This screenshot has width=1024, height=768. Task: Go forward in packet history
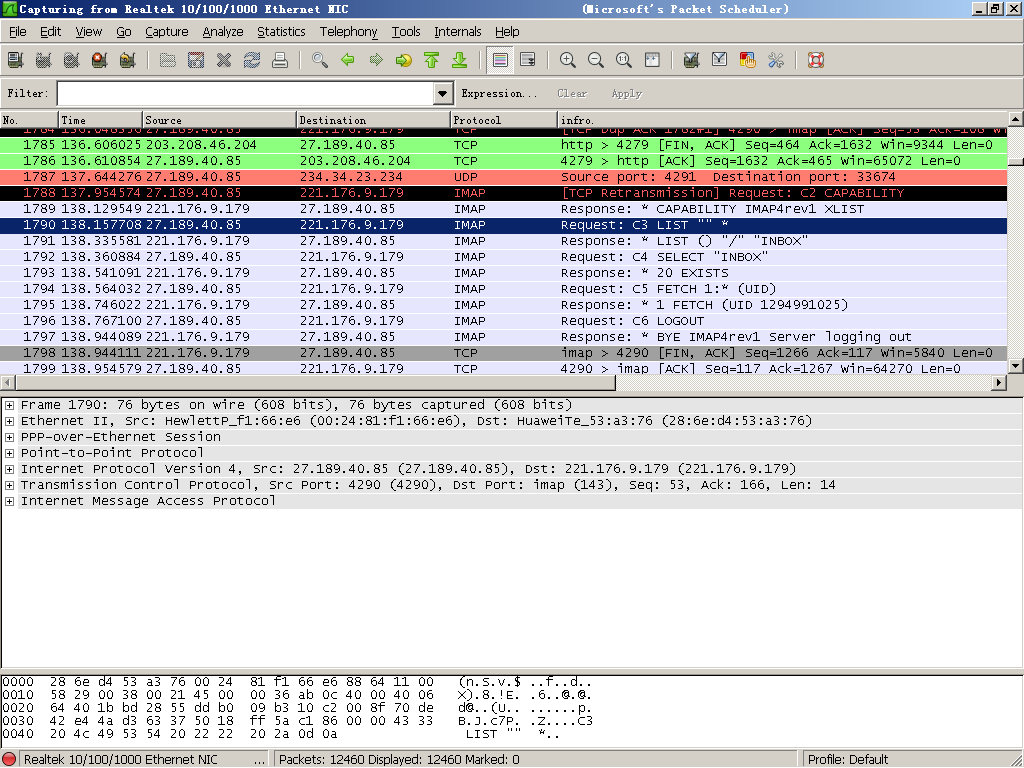point(376,60)
